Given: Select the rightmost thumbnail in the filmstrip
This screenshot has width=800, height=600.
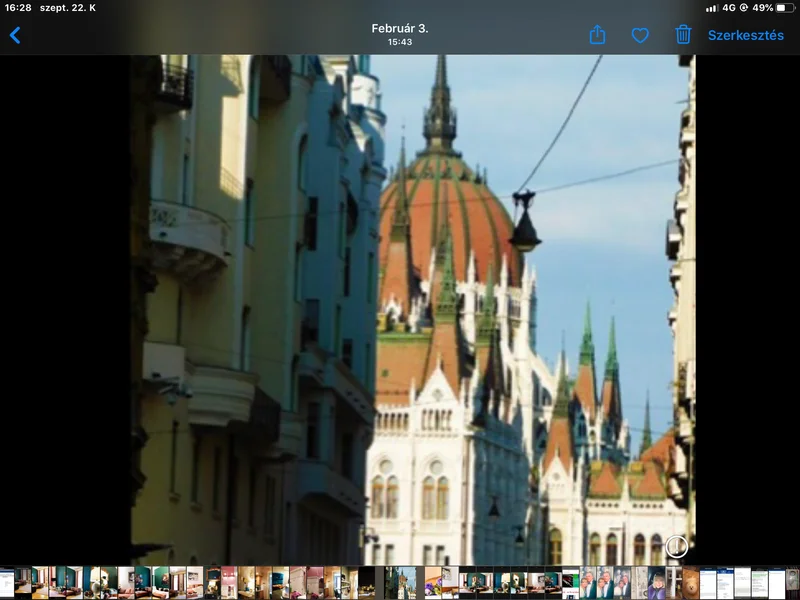Looking at the screenshot, I should click(792, 582).
